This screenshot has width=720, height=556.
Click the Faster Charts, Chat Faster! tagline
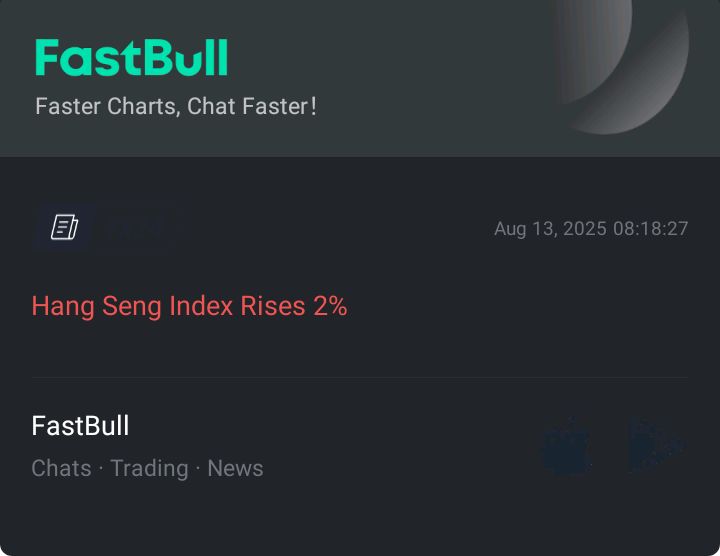coord(176,107)
